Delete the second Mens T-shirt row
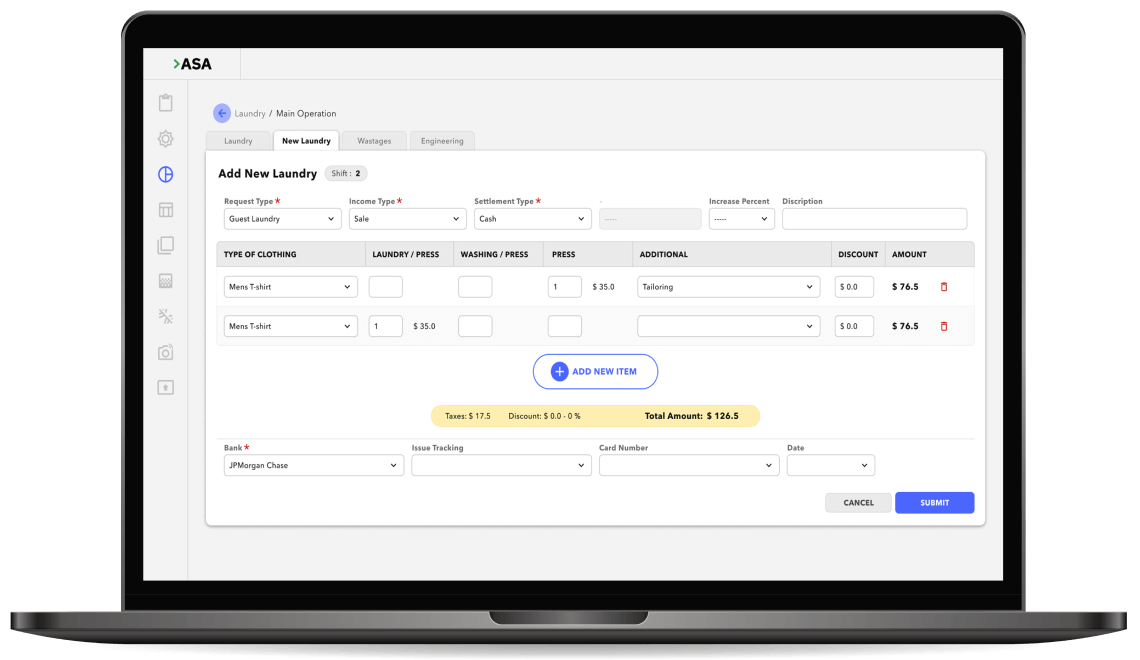The height and width of the screenshot is (660, 1140). pyautogui.click(x=944, y=326)
